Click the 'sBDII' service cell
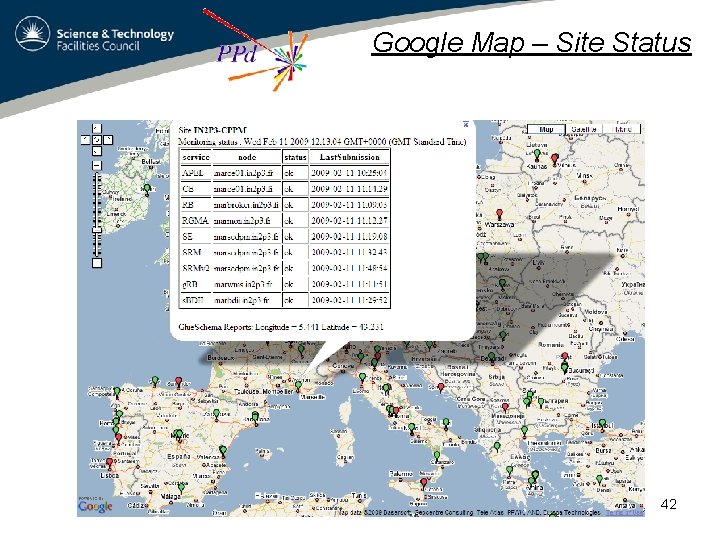Viewport: 720px width, 540px height. [x=196, y=300]
